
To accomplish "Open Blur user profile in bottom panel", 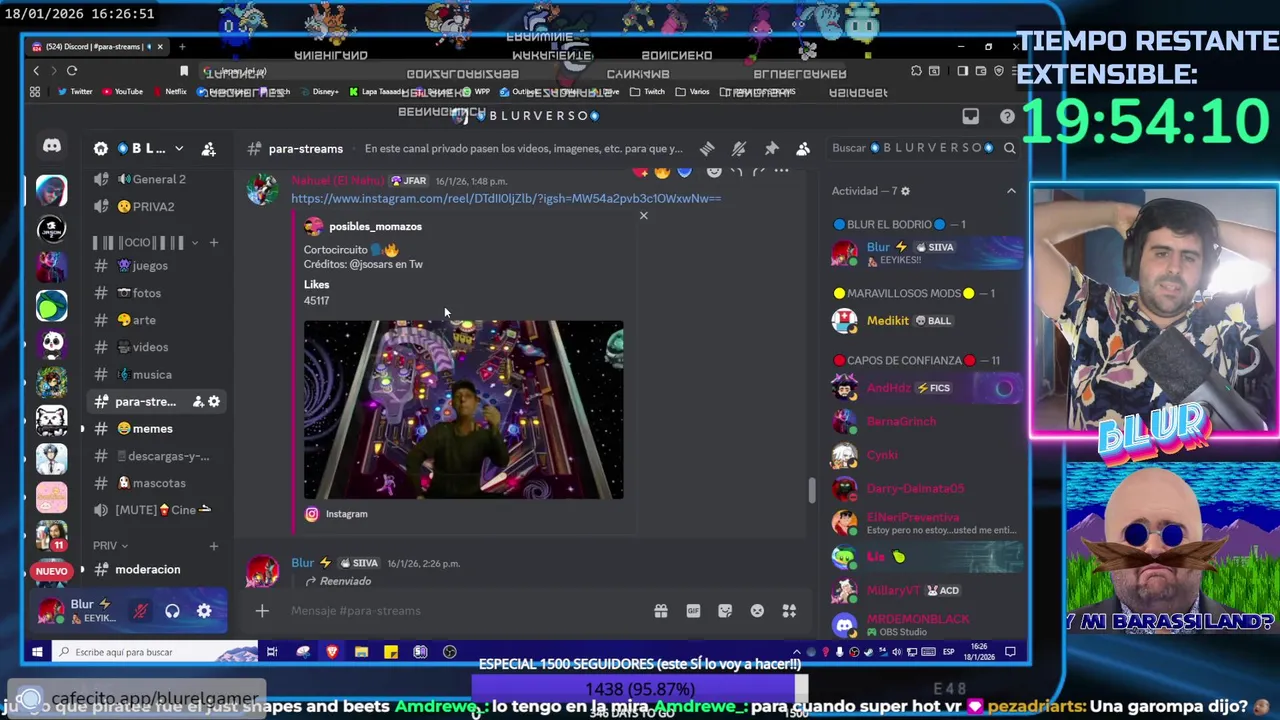I will [78, 611].
